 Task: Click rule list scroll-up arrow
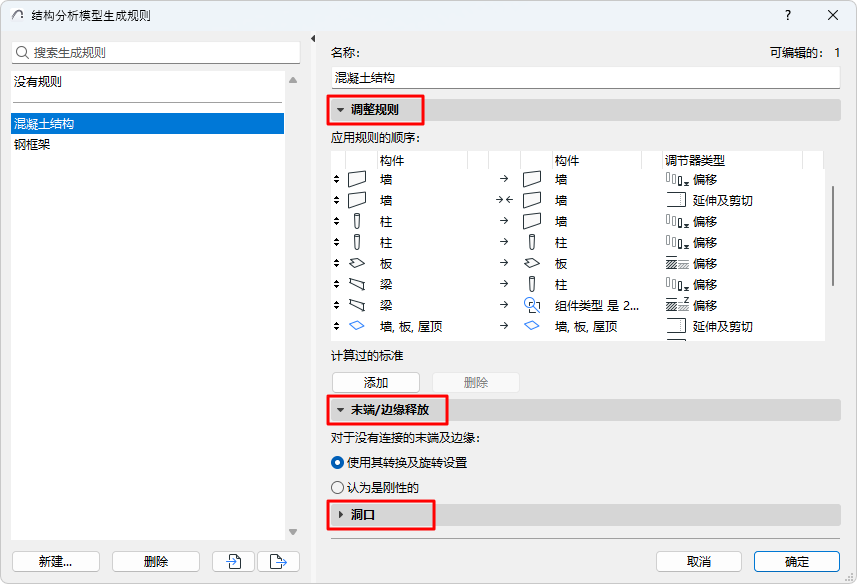point(293,80)
